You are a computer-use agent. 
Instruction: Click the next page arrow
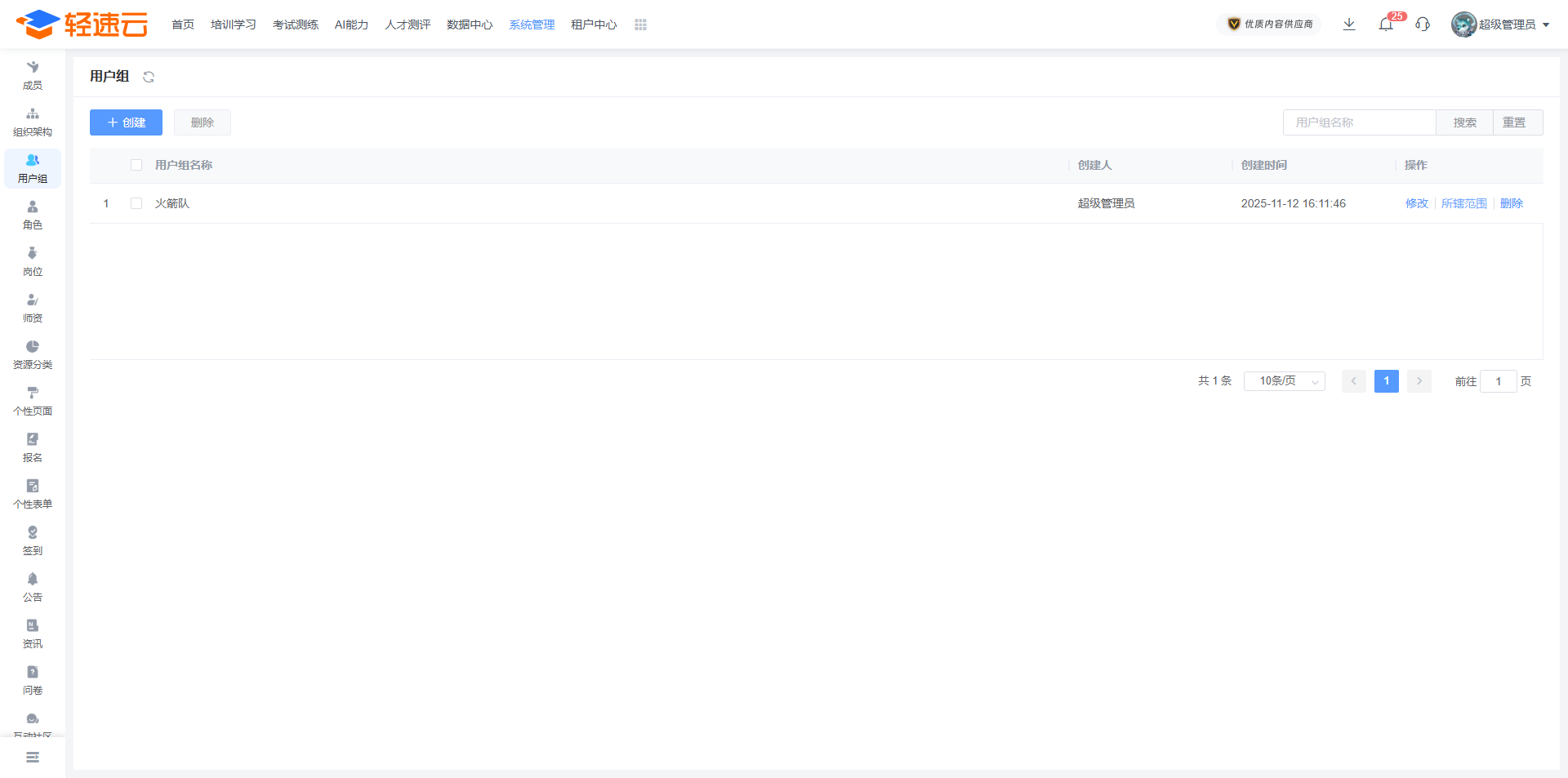1419,381
